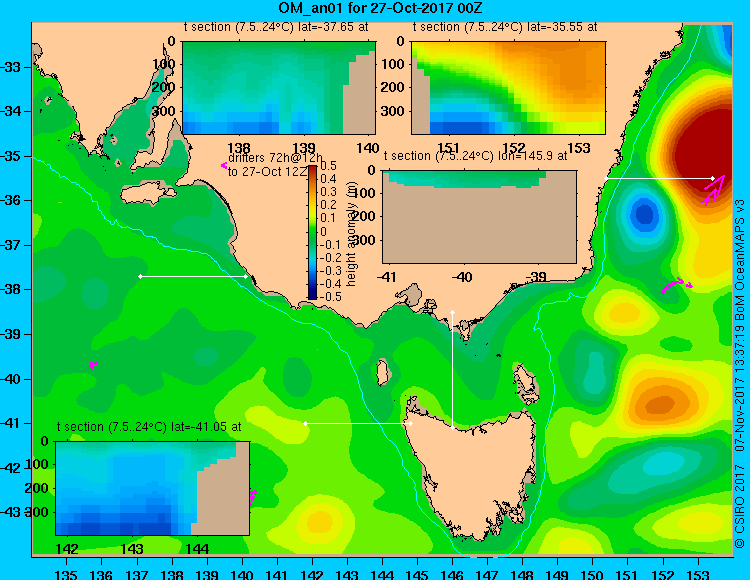Click the vertical CSIRO BoM OceanMAPS v3 credit text
750x580 pixels.
click(740, 373)
